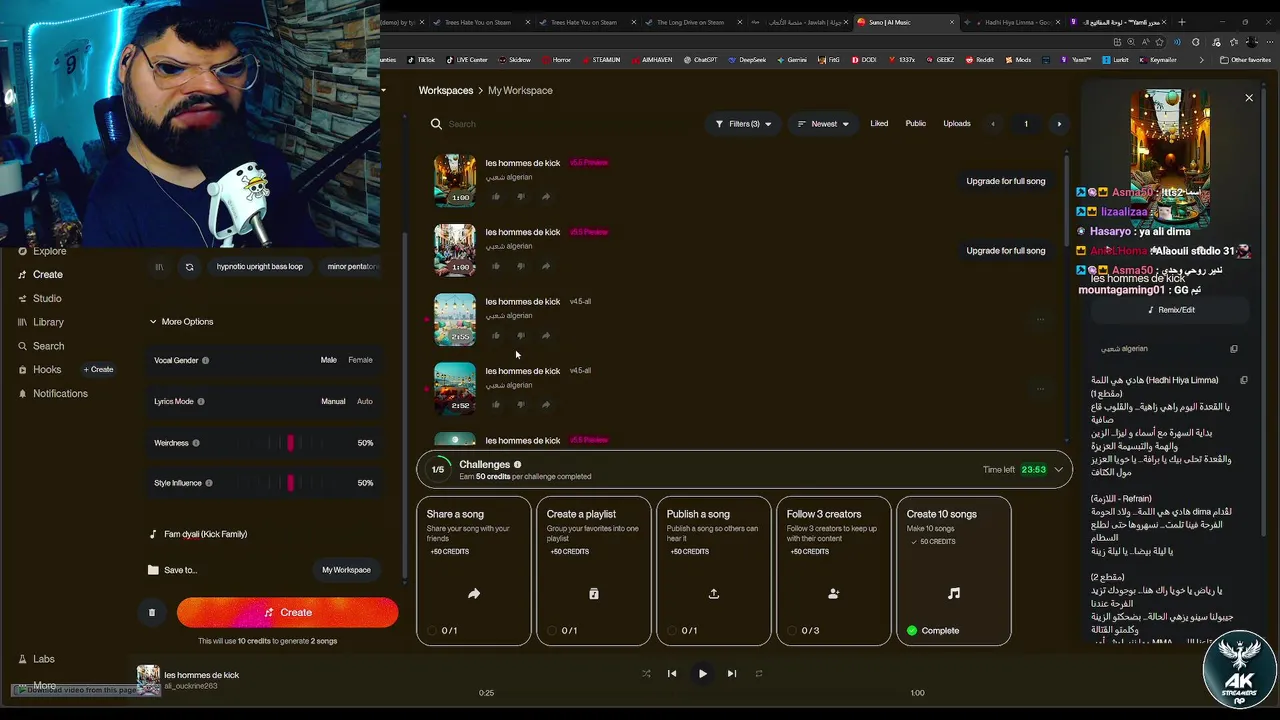This screenshot has height=720, width=1280.
Task: Enable shuffle in the player bar
Action: click(x=646, y=674)
